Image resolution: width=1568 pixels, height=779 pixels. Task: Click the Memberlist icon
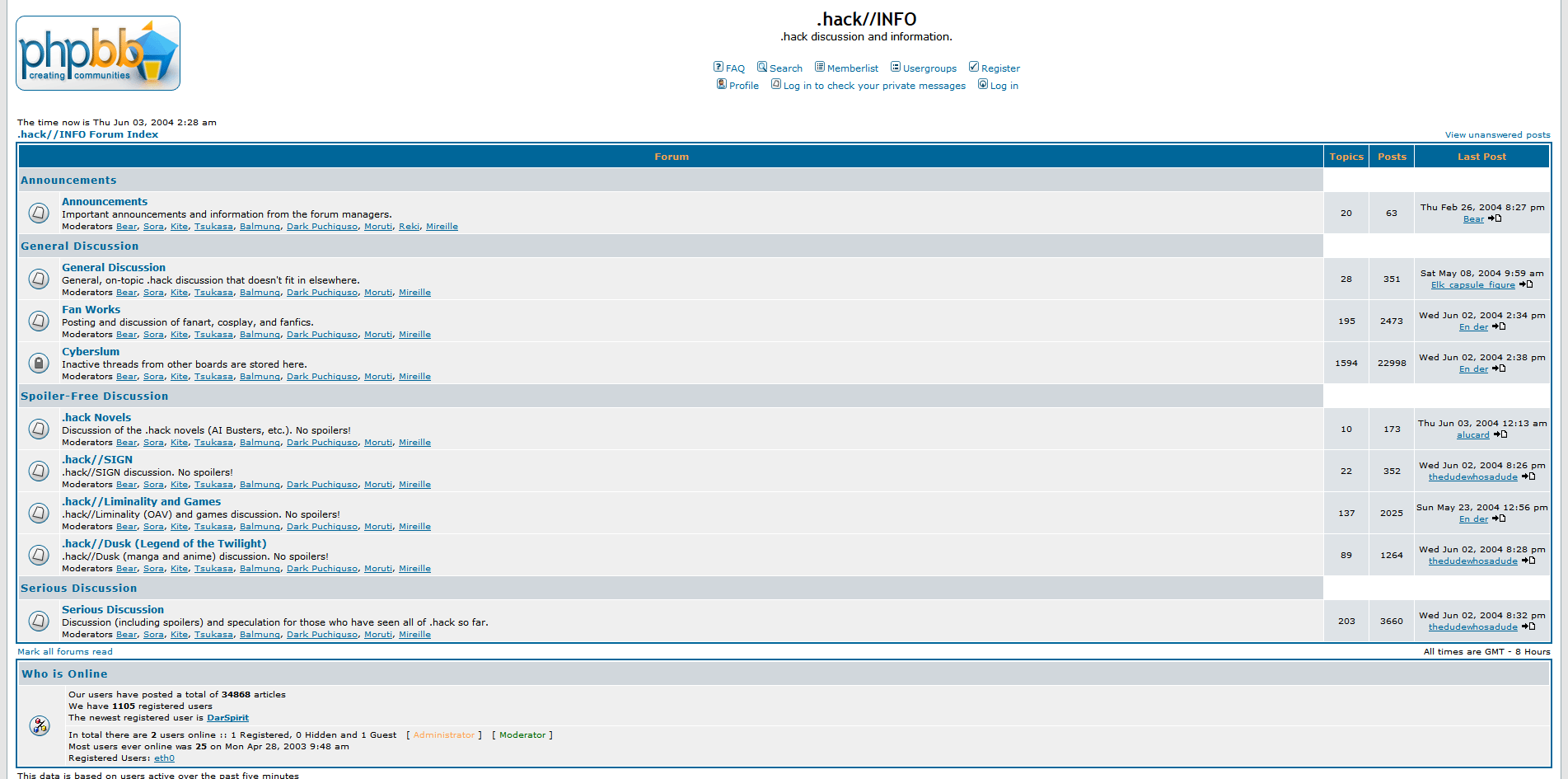[820, 67]
